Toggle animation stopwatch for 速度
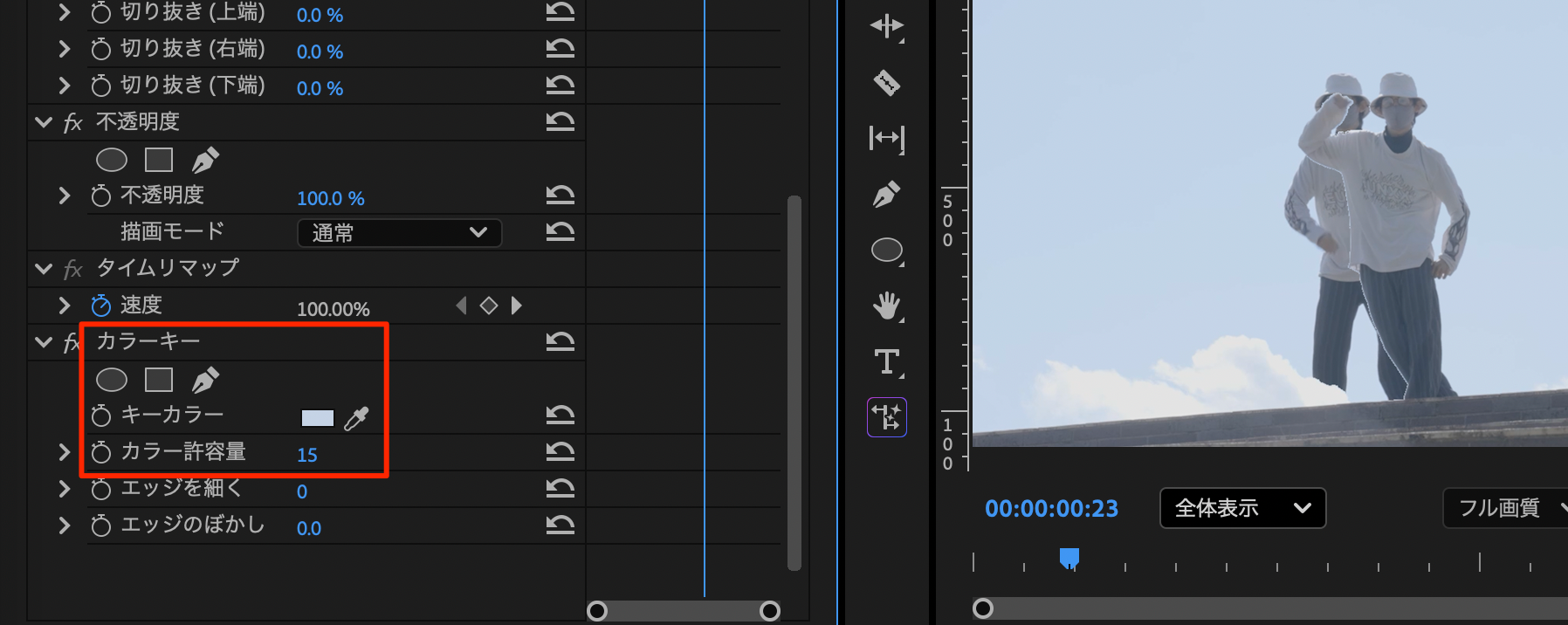The height and width of the screenshot is (625, 1568). (101, 306)
